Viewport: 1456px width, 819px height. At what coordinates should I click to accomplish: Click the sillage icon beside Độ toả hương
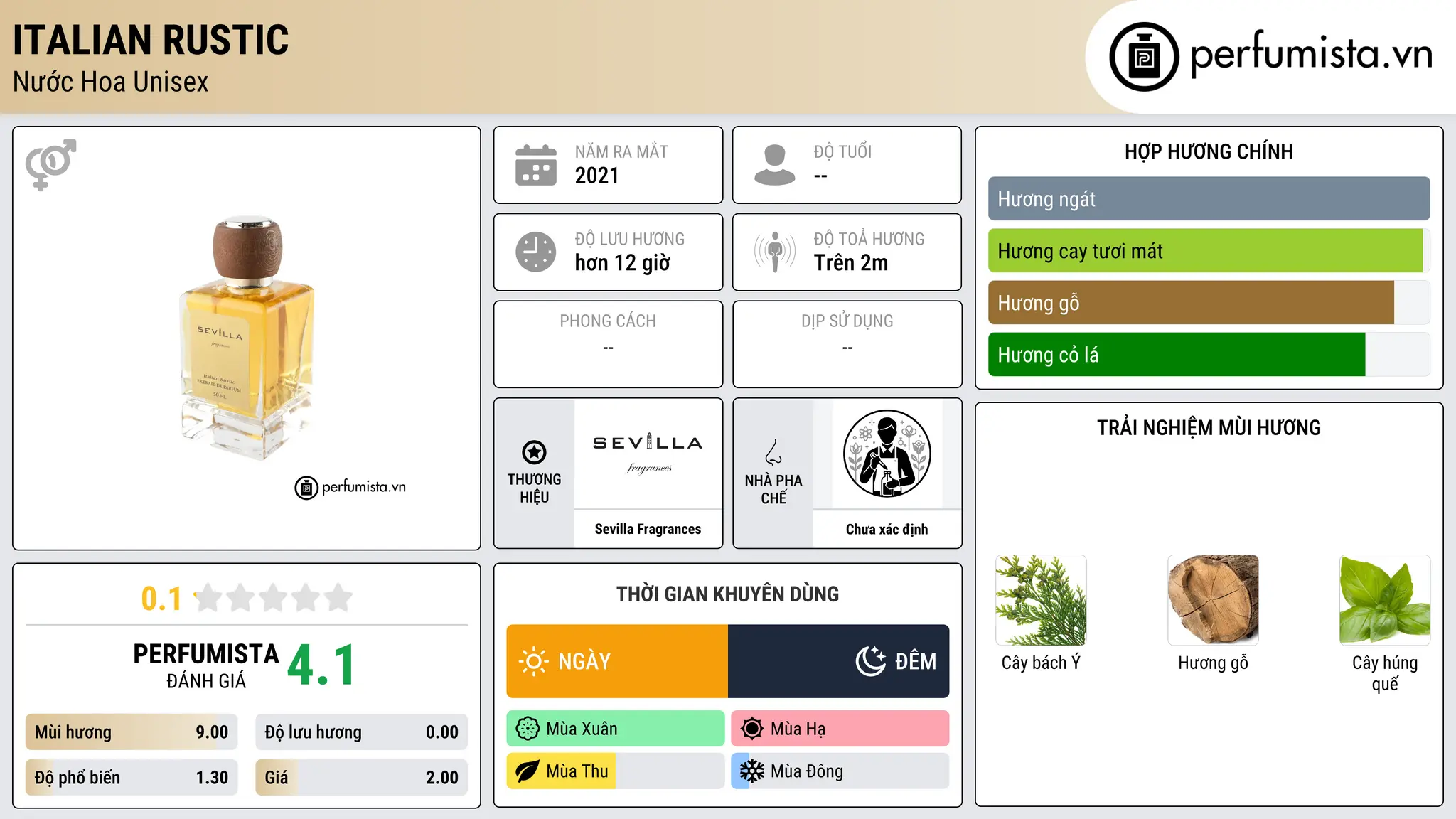tap(774, 252)
